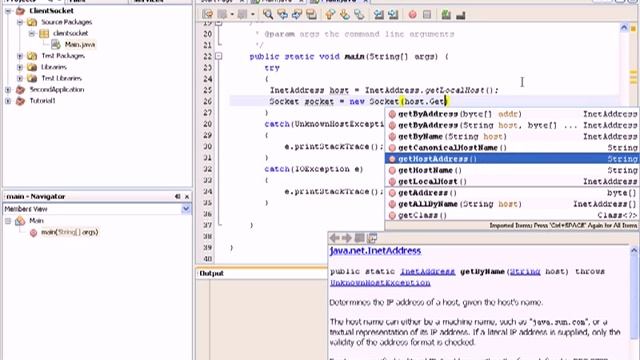Collapse the Source Packages node
Screen dimensions: 640x360
pyautogui.click(x=20, y=22)
